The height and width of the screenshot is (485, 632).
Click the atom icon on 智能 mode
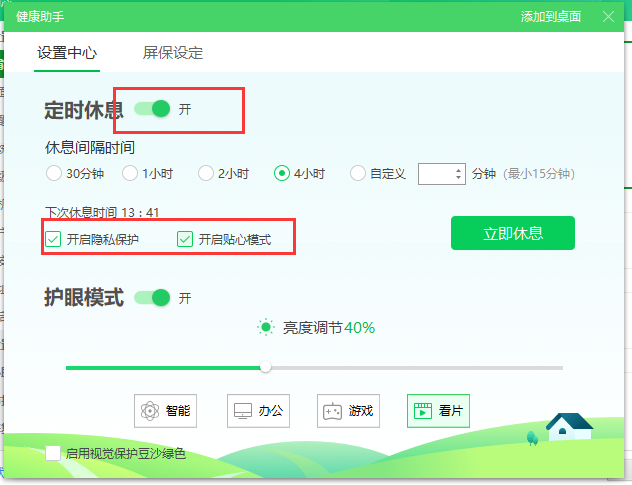point(150,411)
